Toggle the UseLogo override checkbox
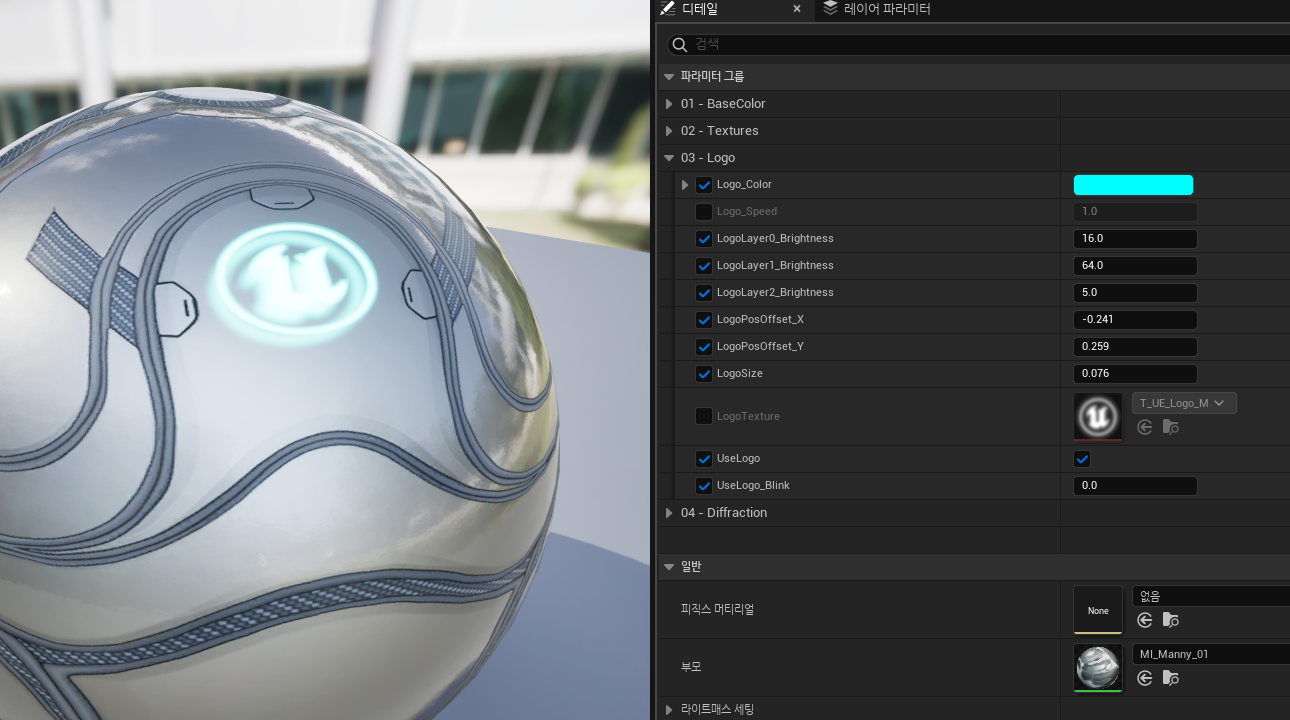The height and width of the screenshot is (720, 1290). coord(704,459)
